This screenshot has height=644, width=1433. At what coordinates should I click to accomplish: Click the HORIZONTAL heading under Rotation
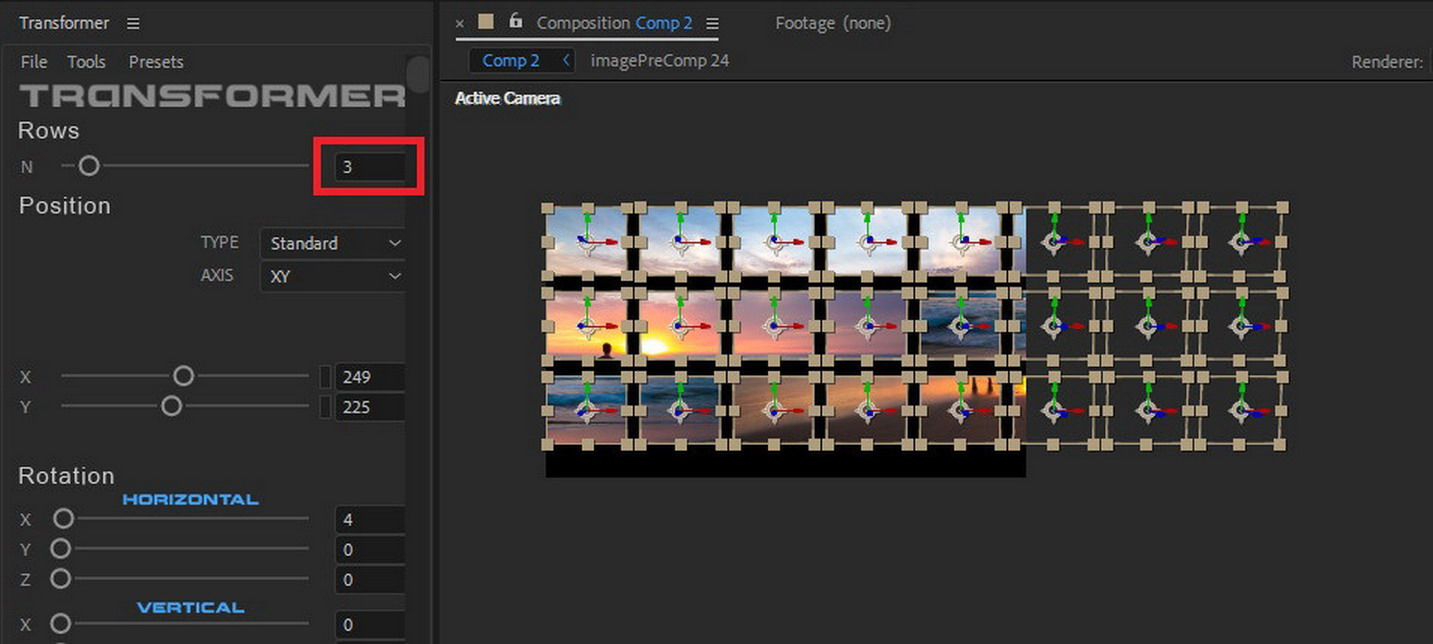[x=190, y=499]
